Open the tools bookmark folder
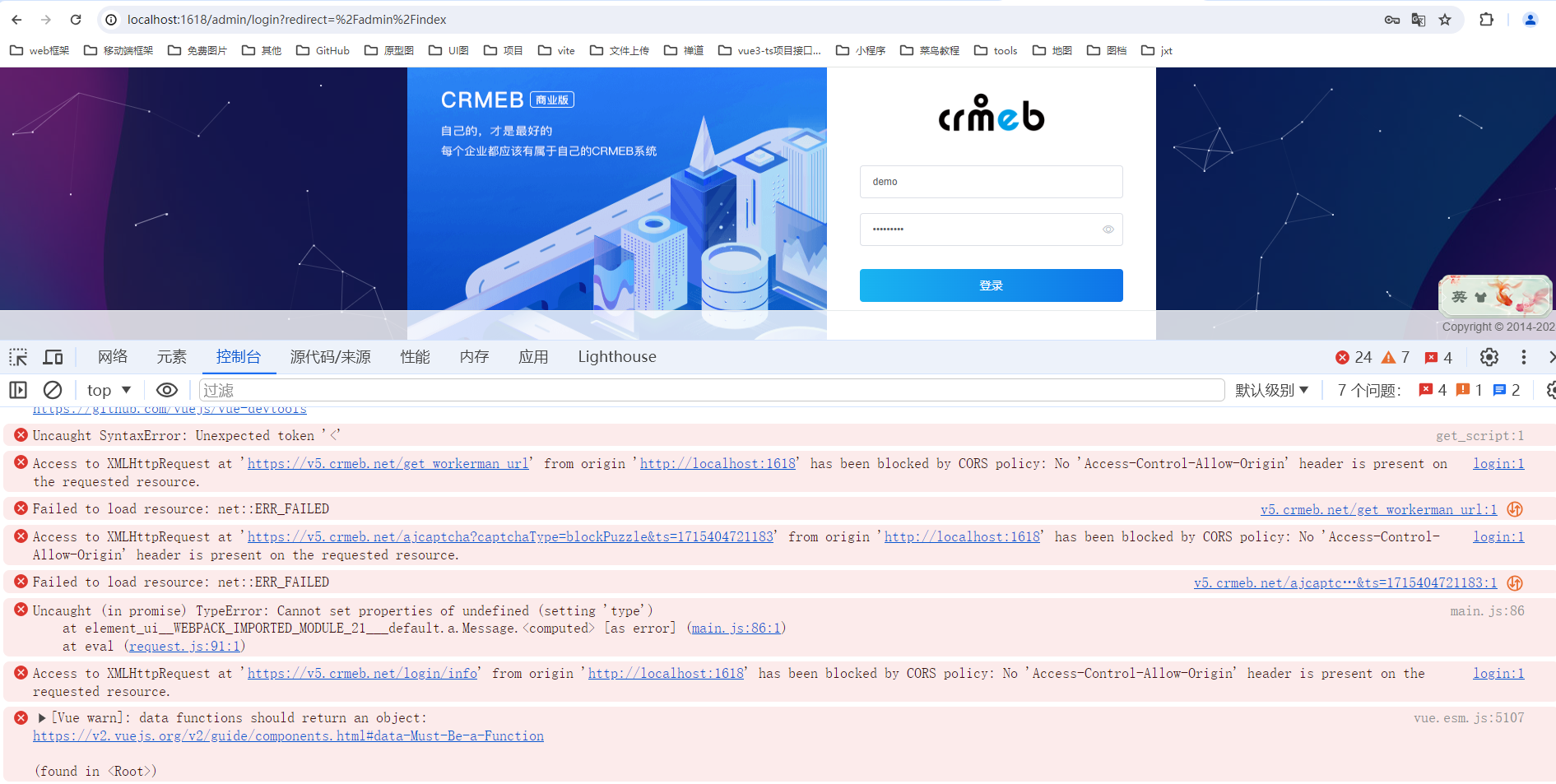The height and width of the screenshot is (784, 1556). (x=996, y=50)
